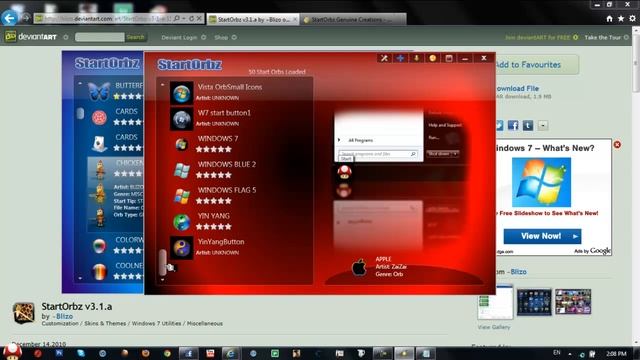Select the COOLNE orb in blue window

[x=99, y=271]
